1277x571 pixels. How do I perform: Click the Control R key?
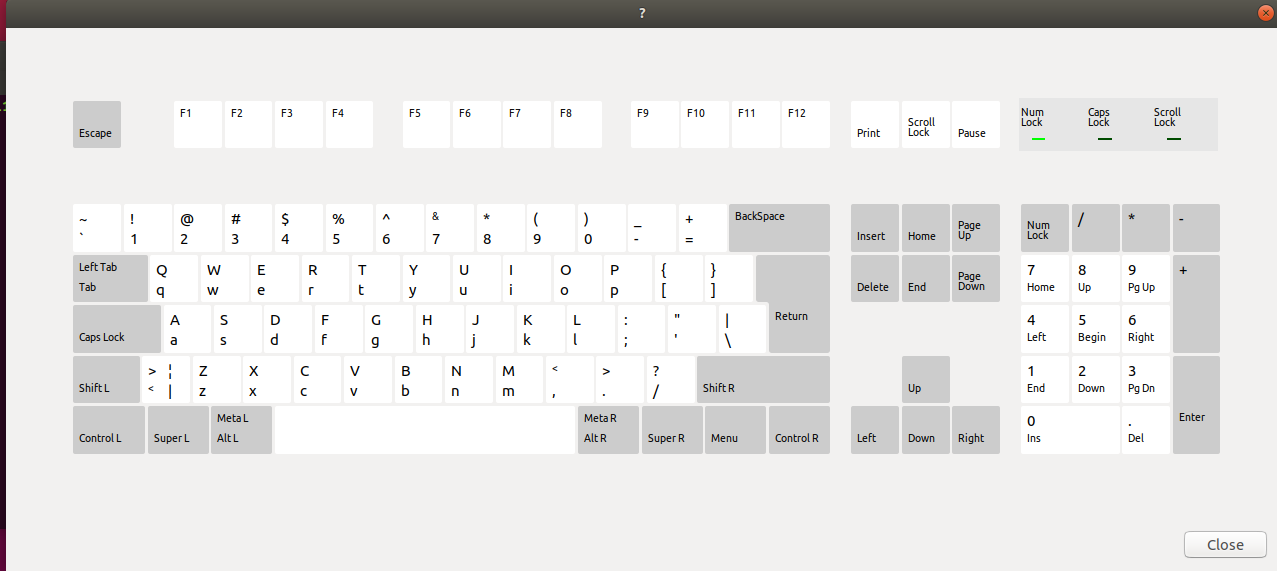799,430
